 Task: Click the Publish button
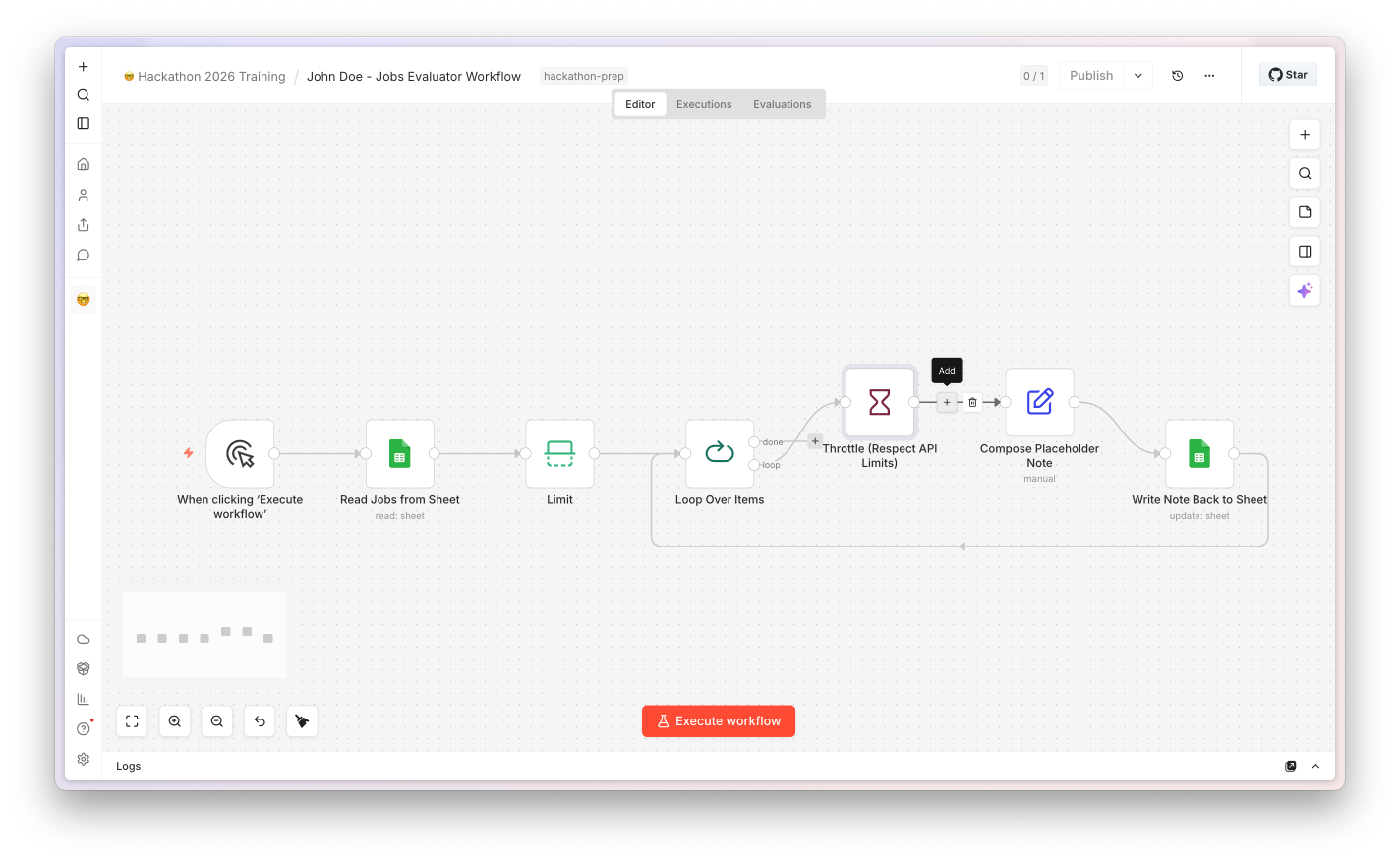(x=1091, y=76)
